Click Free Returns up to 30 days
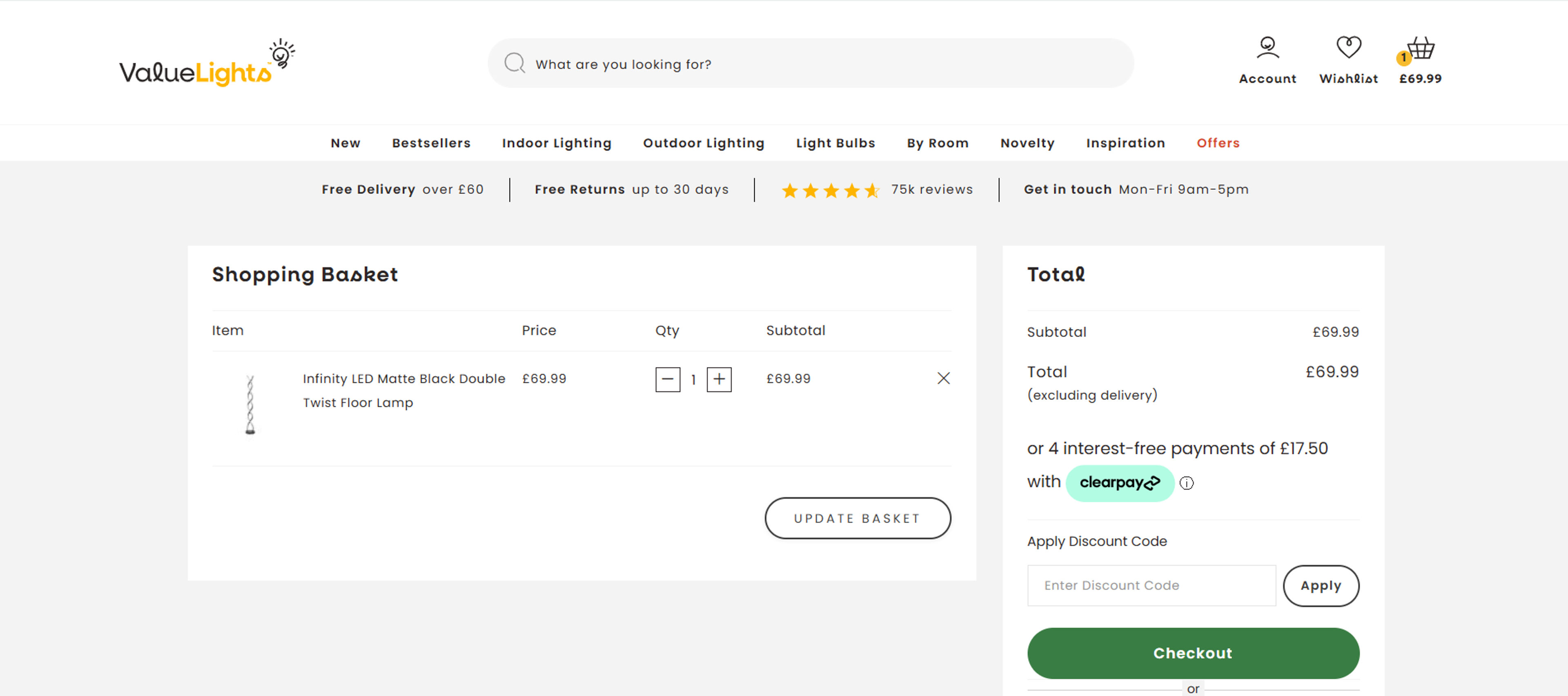 click(631, 190)
